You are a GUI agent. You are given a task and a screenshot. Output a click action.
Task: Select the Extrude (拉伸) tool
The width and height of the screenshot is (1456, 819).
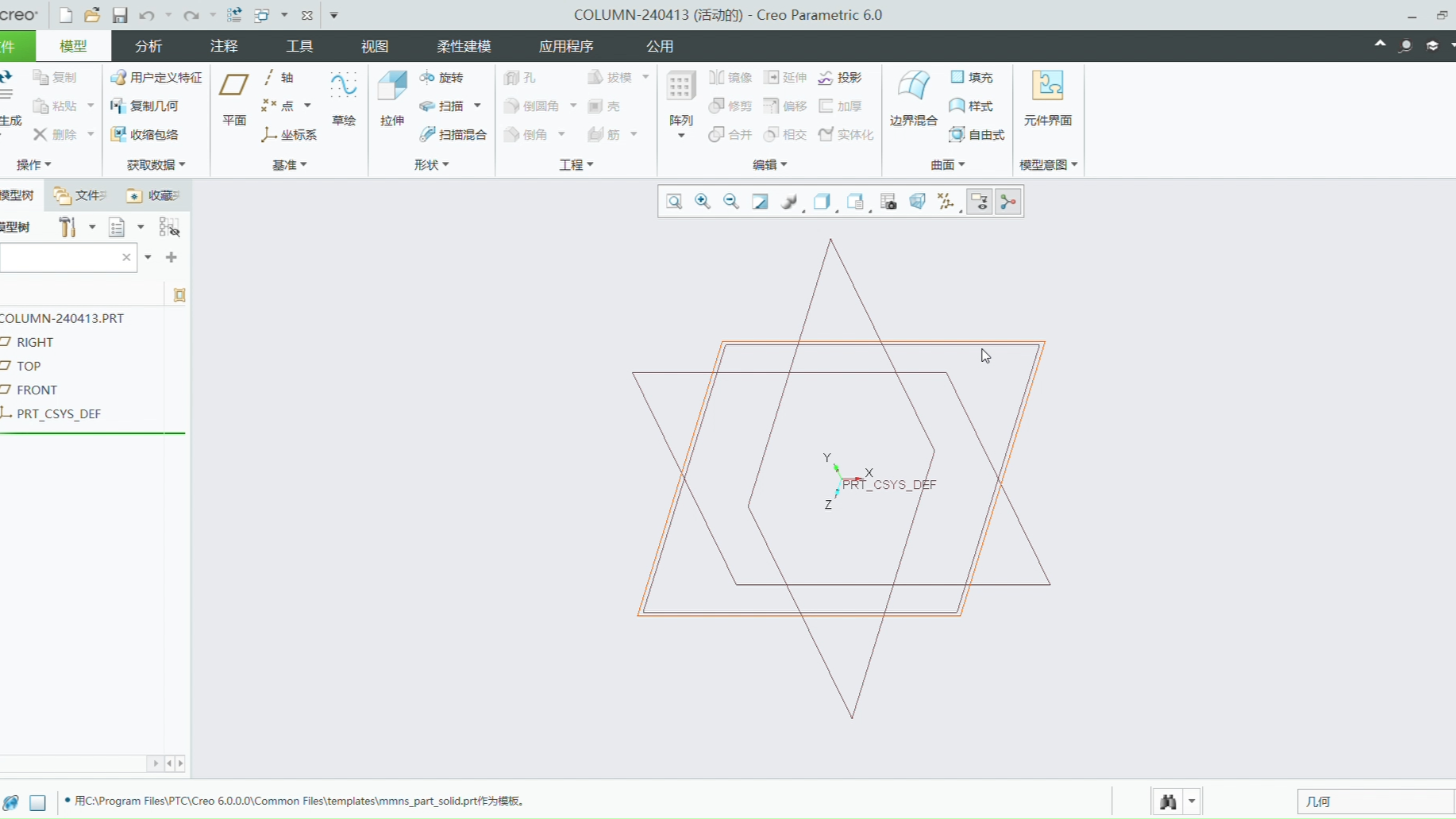click(x=392, y=97)
